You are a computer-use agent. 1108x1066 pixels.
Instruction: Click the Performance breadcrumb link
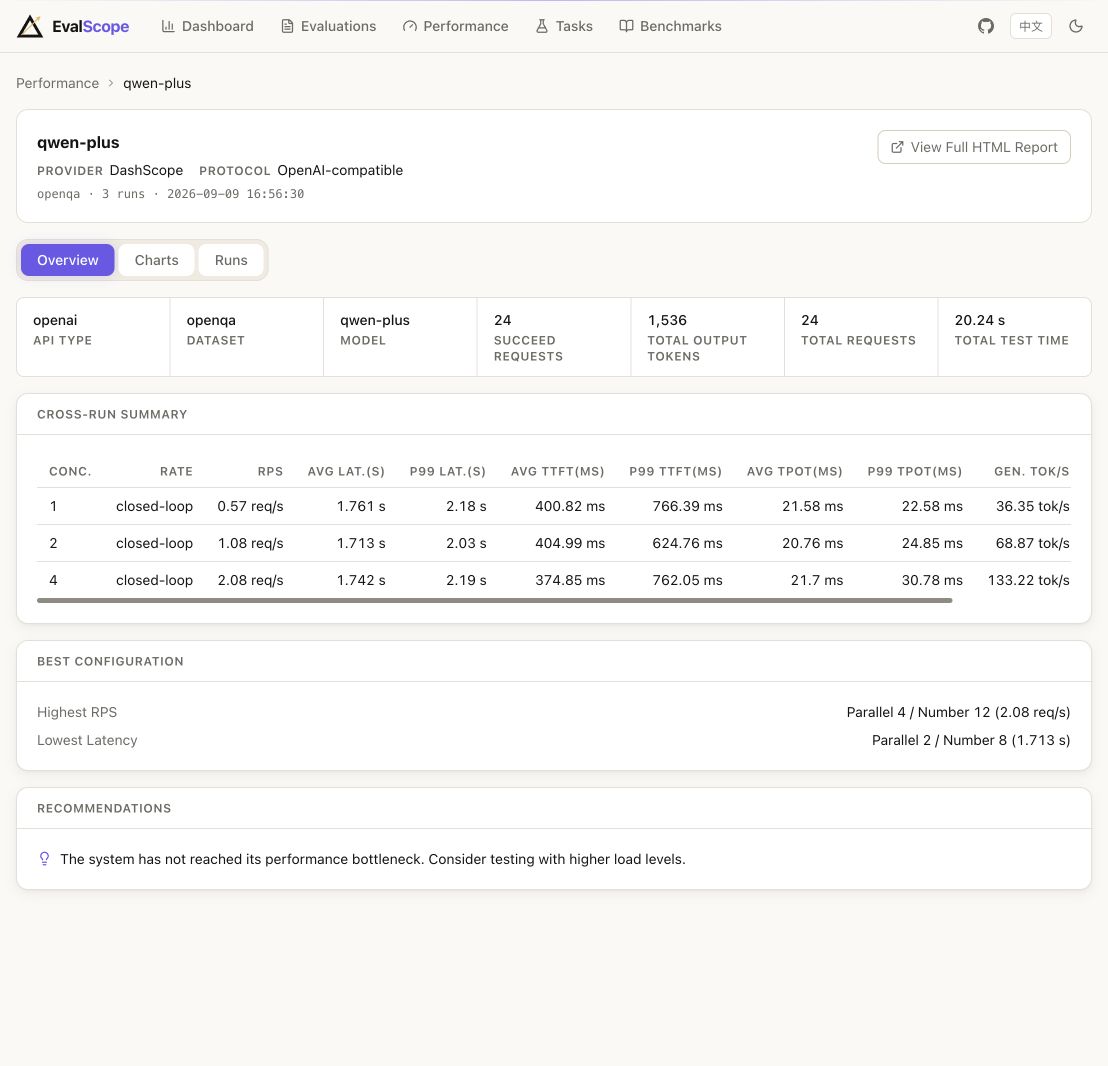coord(57,83)
